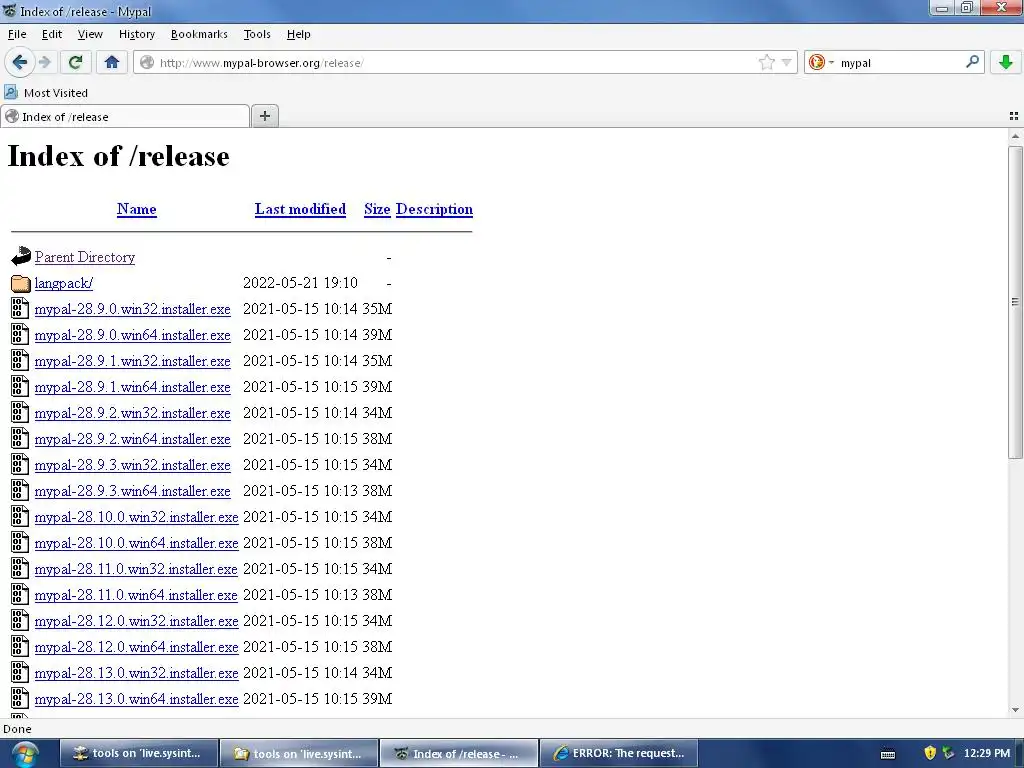Download mypal-28.9.3.win64.installer.exe

tap(133, 490)
